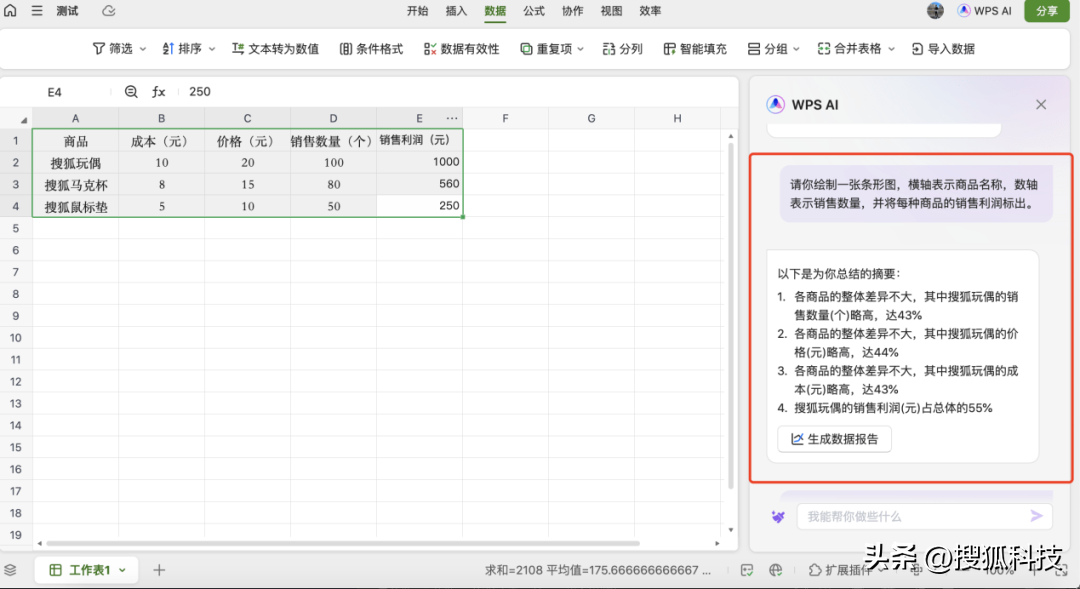Apply the 筛选 filter tool
Screen dimensions: 1080x589
pyautogui.click(x=112, y=49)
